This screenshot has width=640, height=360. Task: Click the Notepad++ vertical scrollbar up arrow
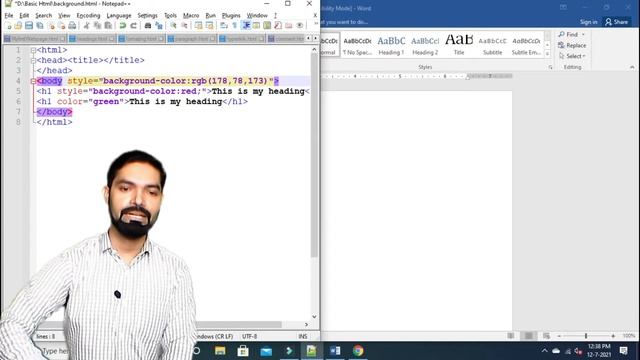coord(314,49)
